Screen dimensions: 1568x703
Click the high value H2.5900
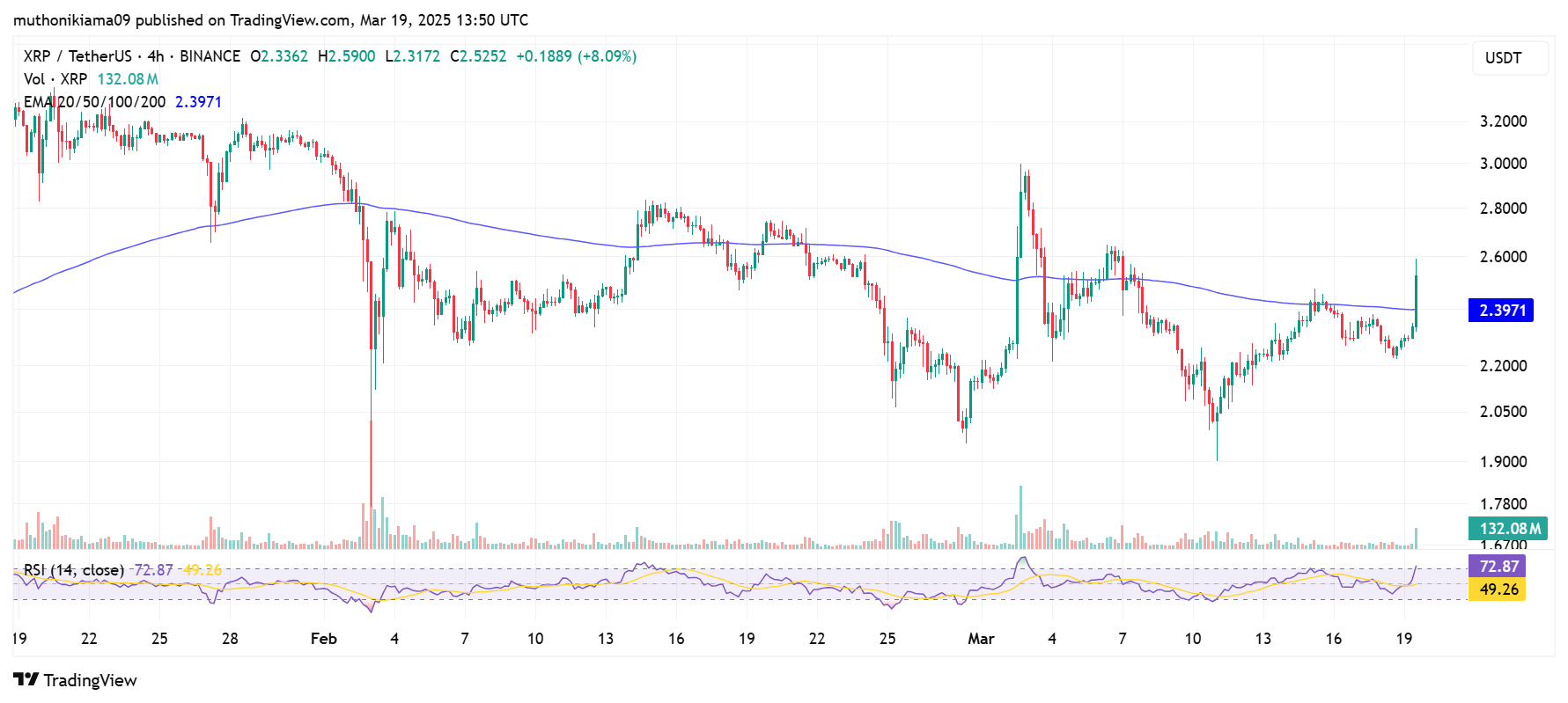tap(347, 56)
